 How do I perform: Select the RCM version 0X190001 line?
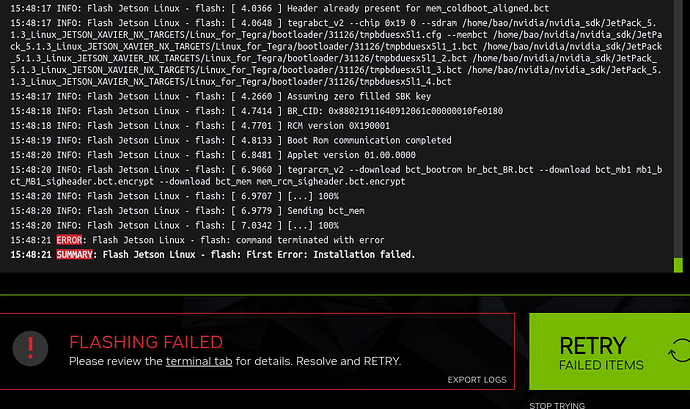tap(200, 126)
